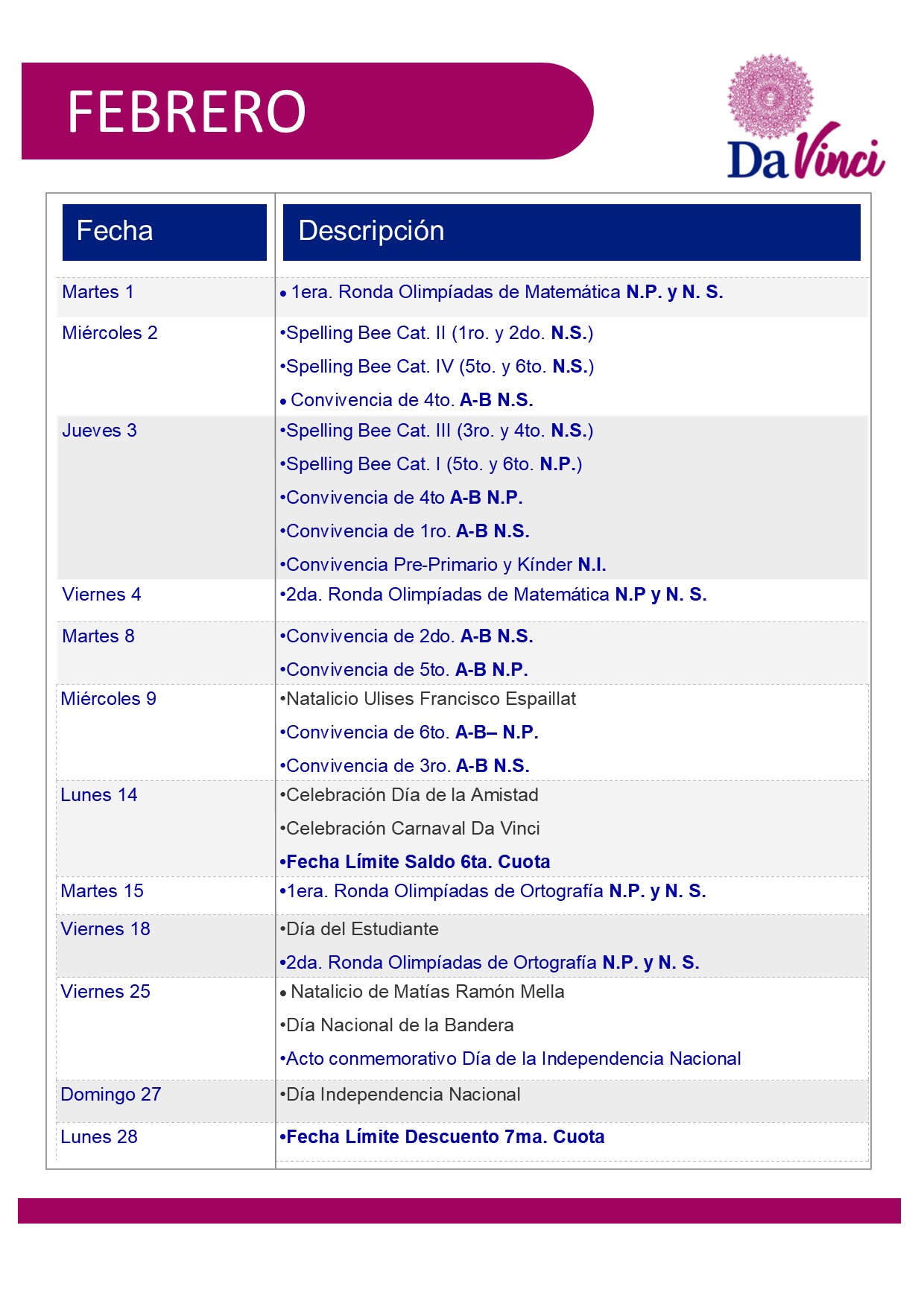Select Día Nacional de la Bandera

[396, 1025]
